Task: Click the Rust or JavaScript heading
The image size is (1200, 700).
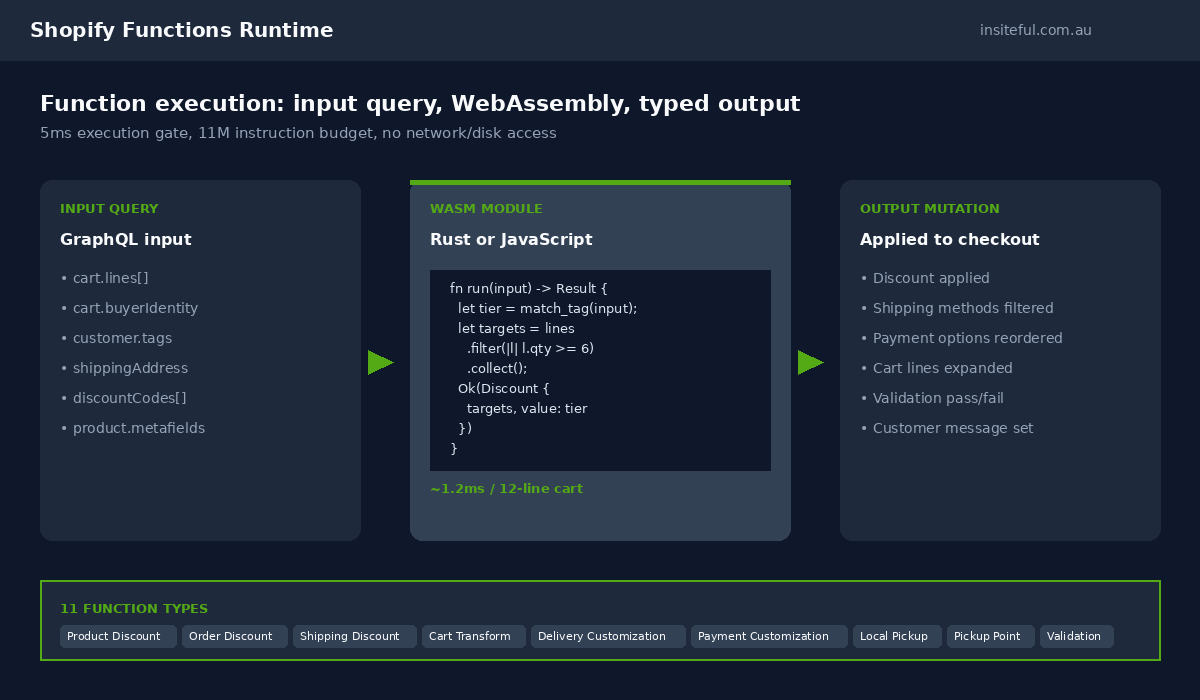Action: [x=511, y=240]
